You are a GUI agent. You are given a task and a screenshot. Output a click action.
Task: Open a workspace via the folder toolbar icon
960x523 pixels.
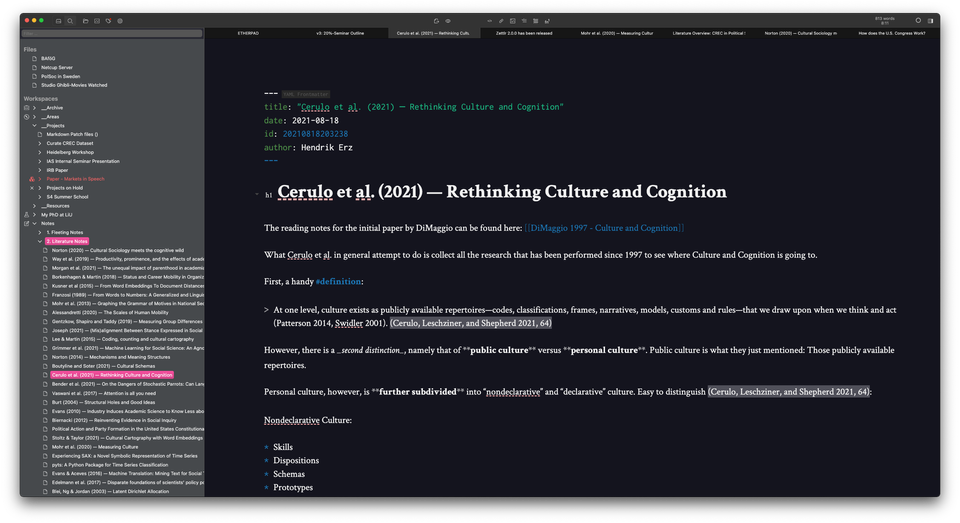(86, 21)
